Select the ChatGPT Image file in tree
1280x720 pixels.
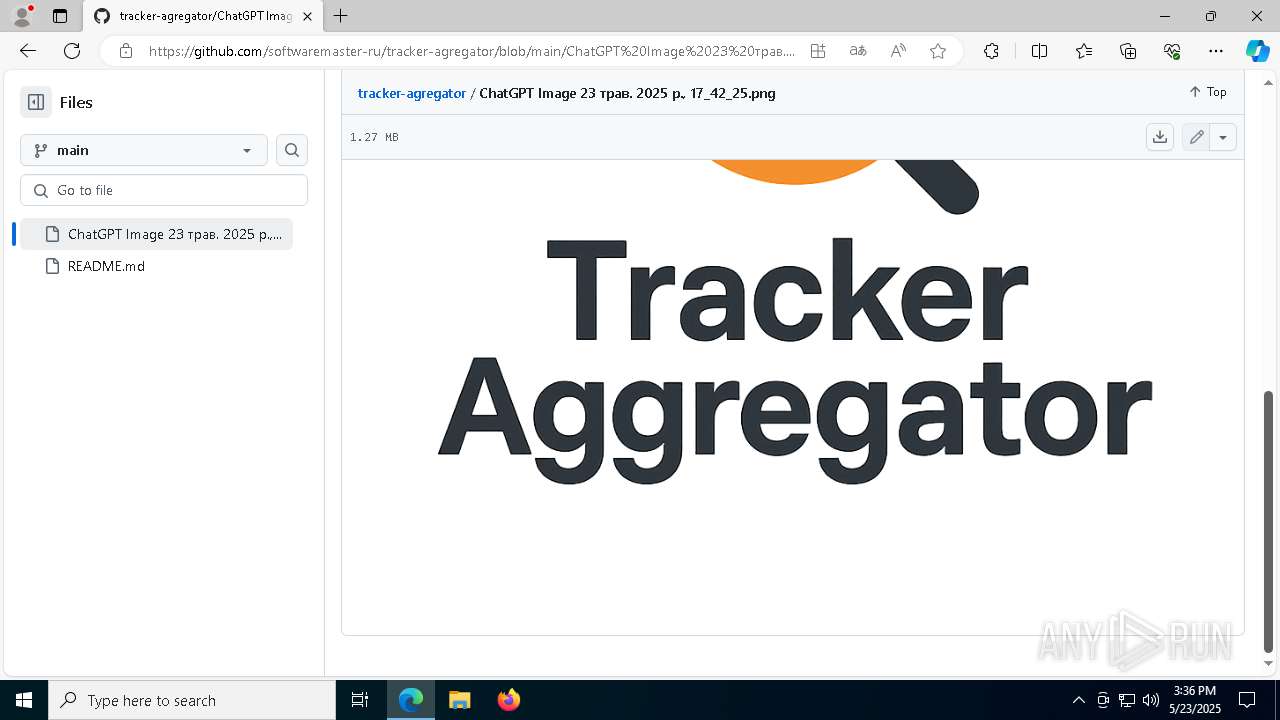pyautogui.click(x=157, y=234)
